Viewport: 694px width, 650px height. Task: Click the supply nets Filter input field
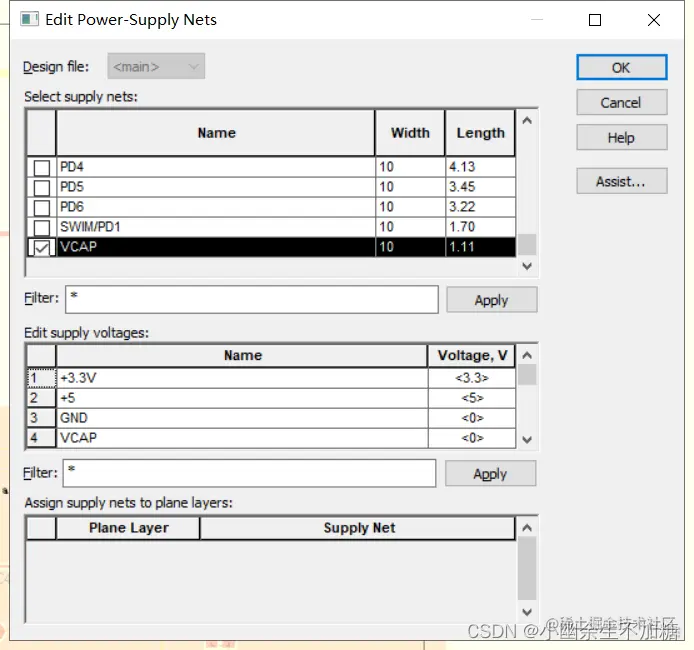click(252, 300)
